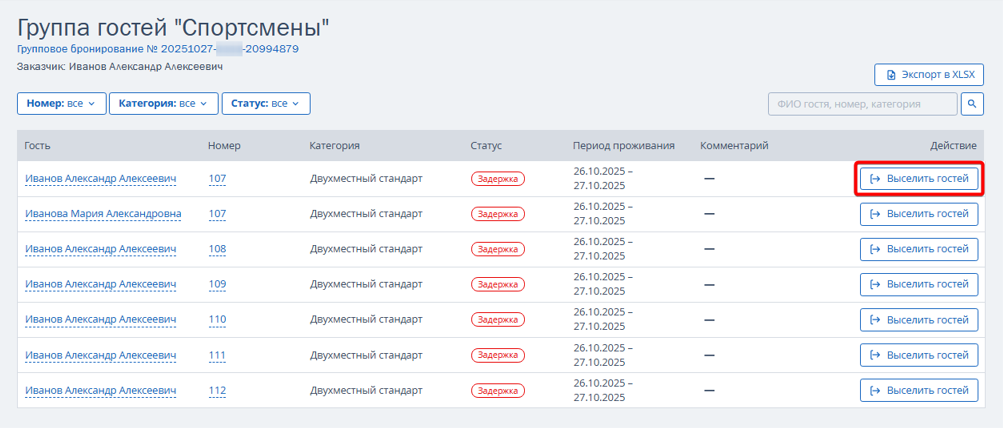The width and height of the screenshot is (1003, 428).
Task: Click Выселить гостей for room 109
Action: (x=918, y=285)
